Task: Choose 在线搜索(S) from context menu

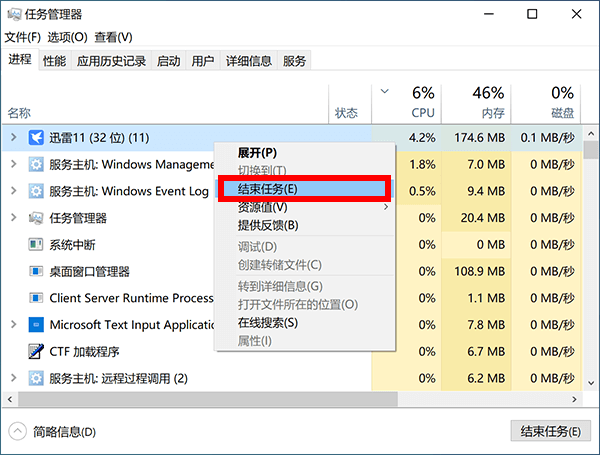Action: click(267, 323)
